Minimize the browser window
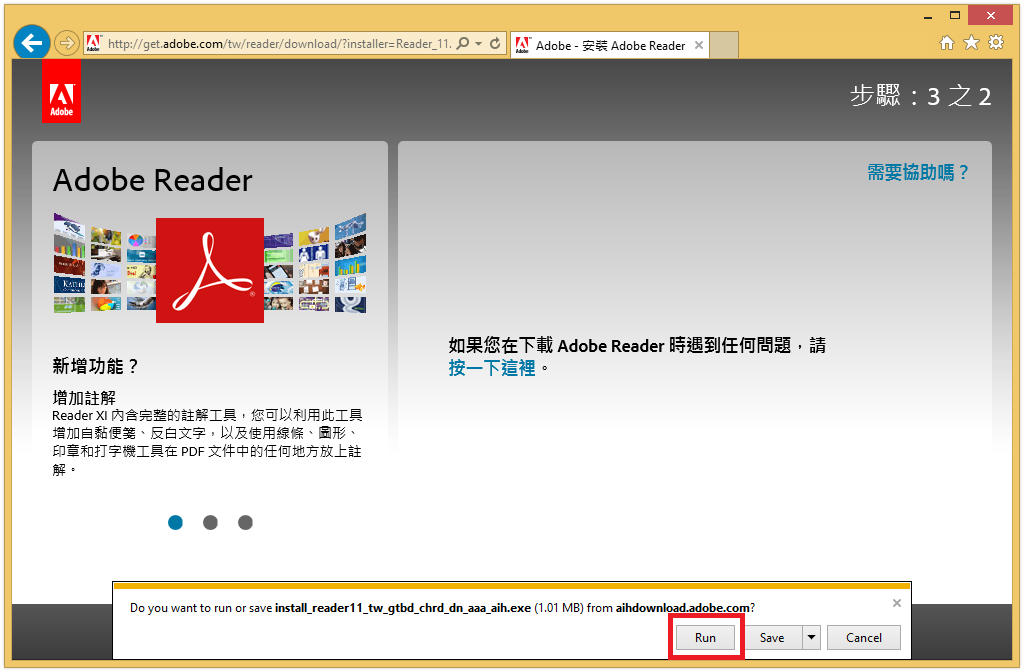 click(928, 16)
